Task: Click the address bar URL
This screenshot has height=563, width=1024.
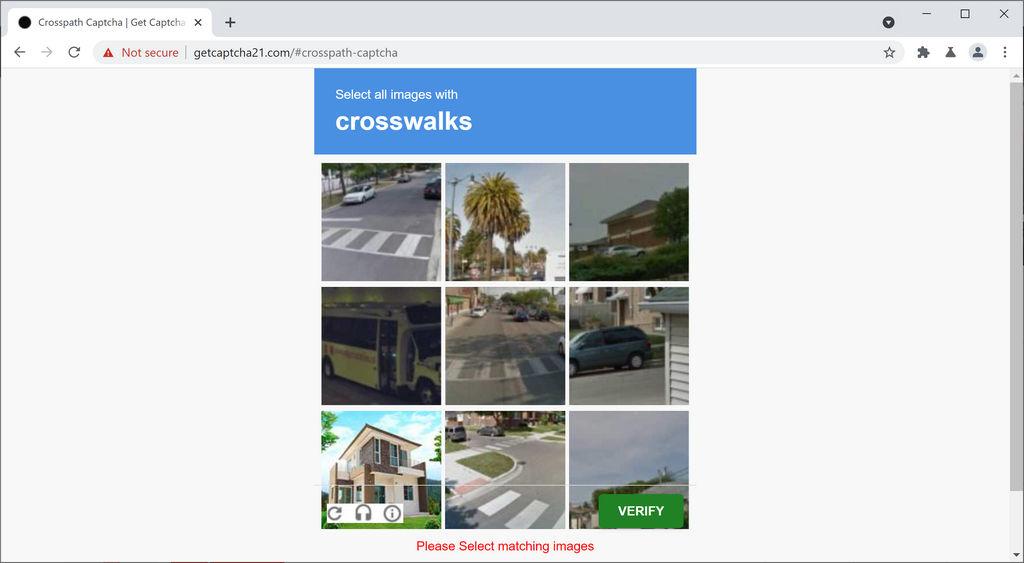Action: point(295,53)
